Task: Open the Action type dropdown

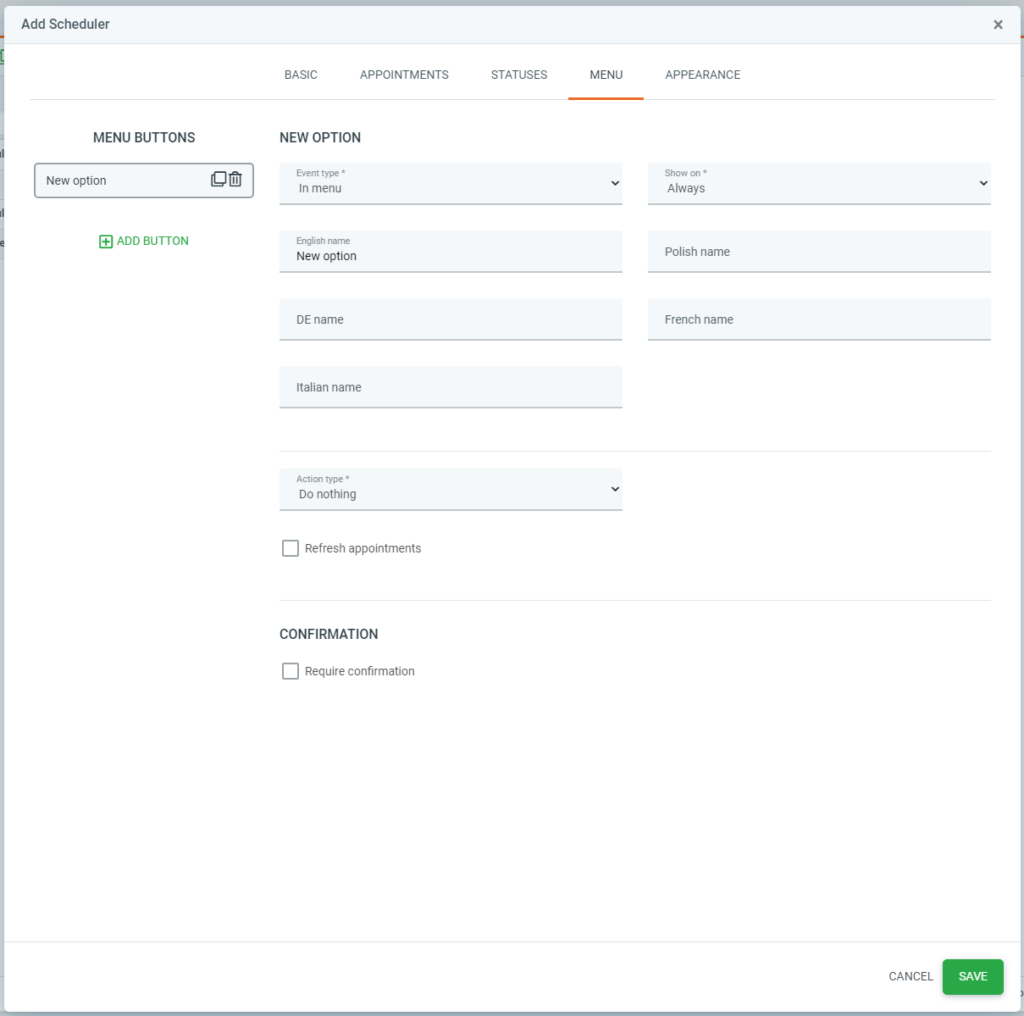Action: (x=450, y=490)
